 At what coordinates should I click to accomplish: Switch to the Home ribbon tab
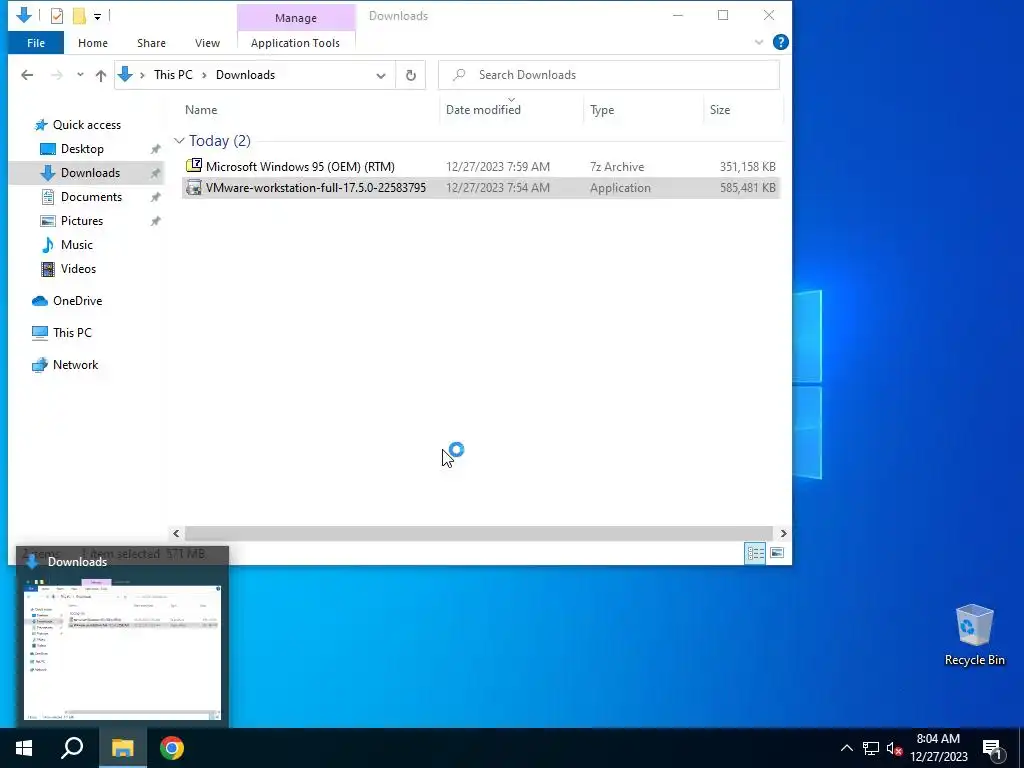pyautogui.click(x=93, y=43)
